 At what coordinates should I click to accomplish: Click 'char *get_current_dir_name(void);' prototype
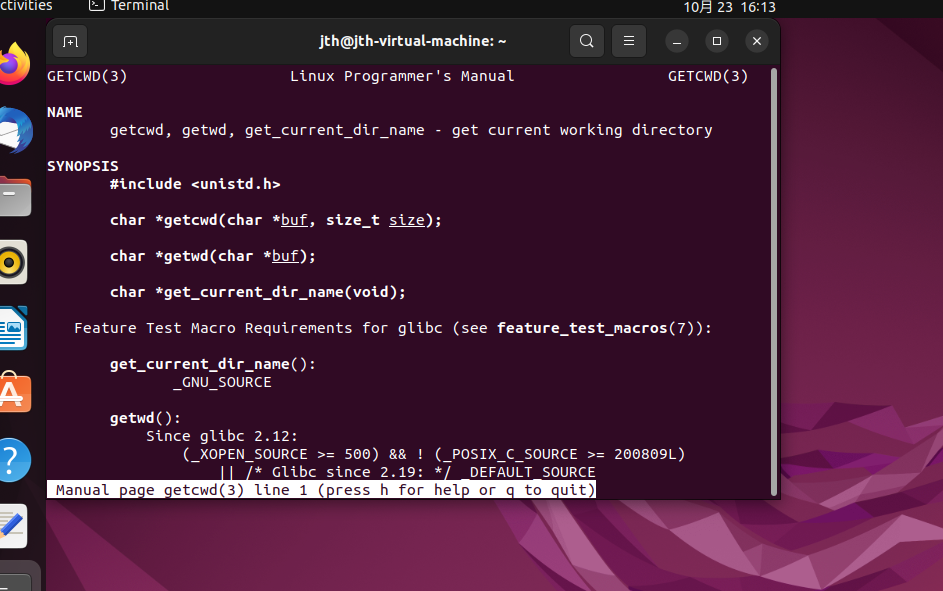click(x=258, y=292)
